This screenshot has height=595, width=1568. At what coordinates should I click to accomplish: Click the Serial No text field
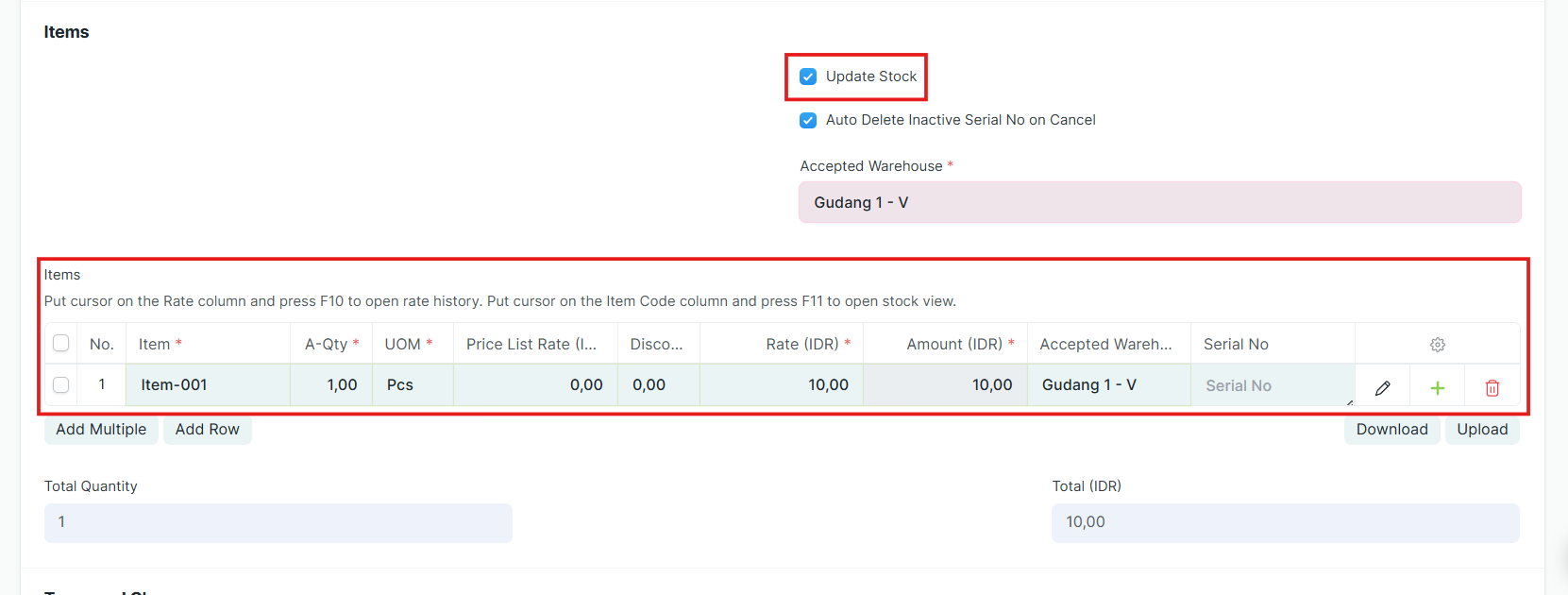[1273, 385]
